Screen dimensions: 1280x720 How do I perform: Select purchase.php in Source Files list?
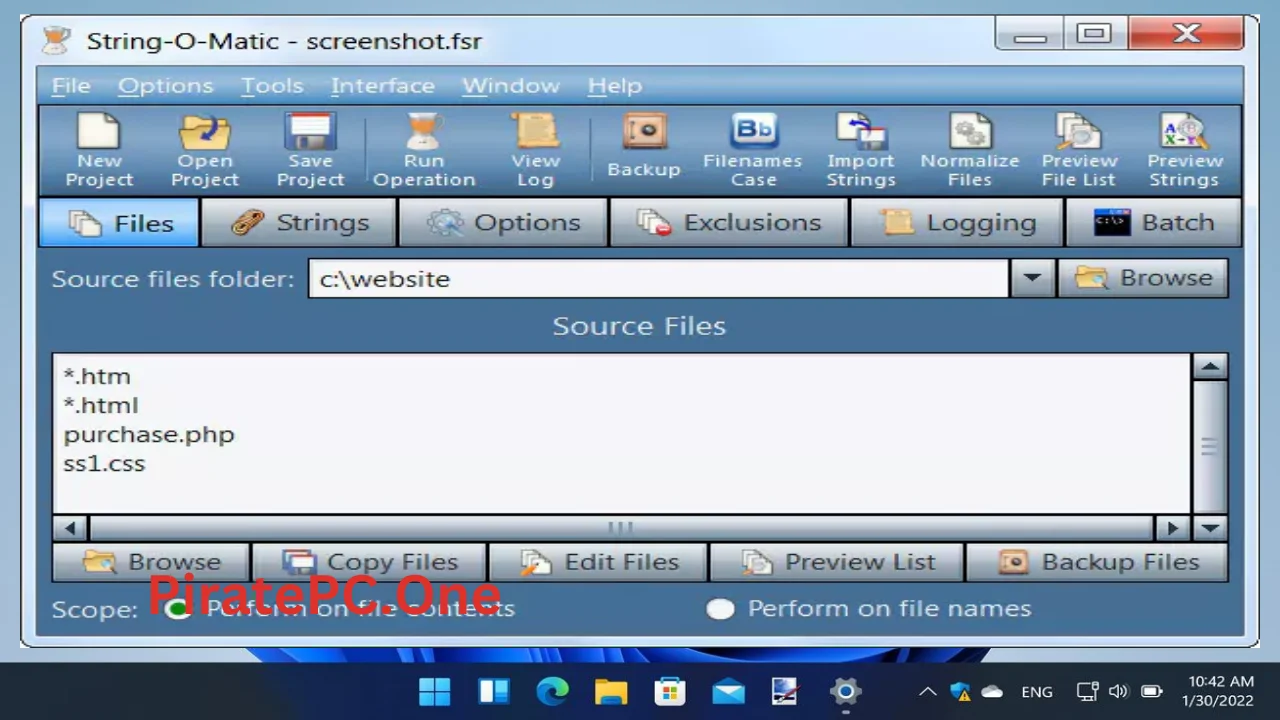[x=149, y=434]
